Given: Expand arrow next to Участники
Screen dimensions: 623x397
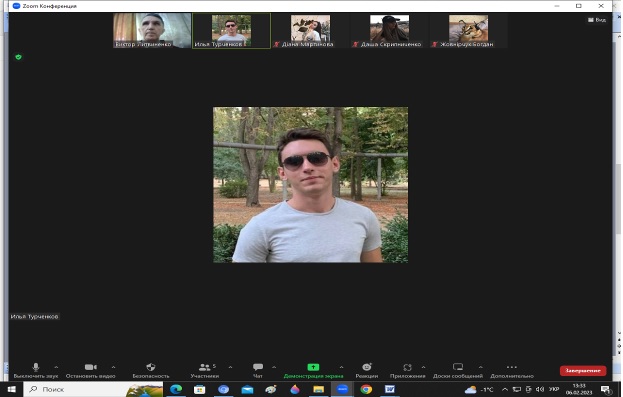Looking at the screenshot, I should [230, 367].
